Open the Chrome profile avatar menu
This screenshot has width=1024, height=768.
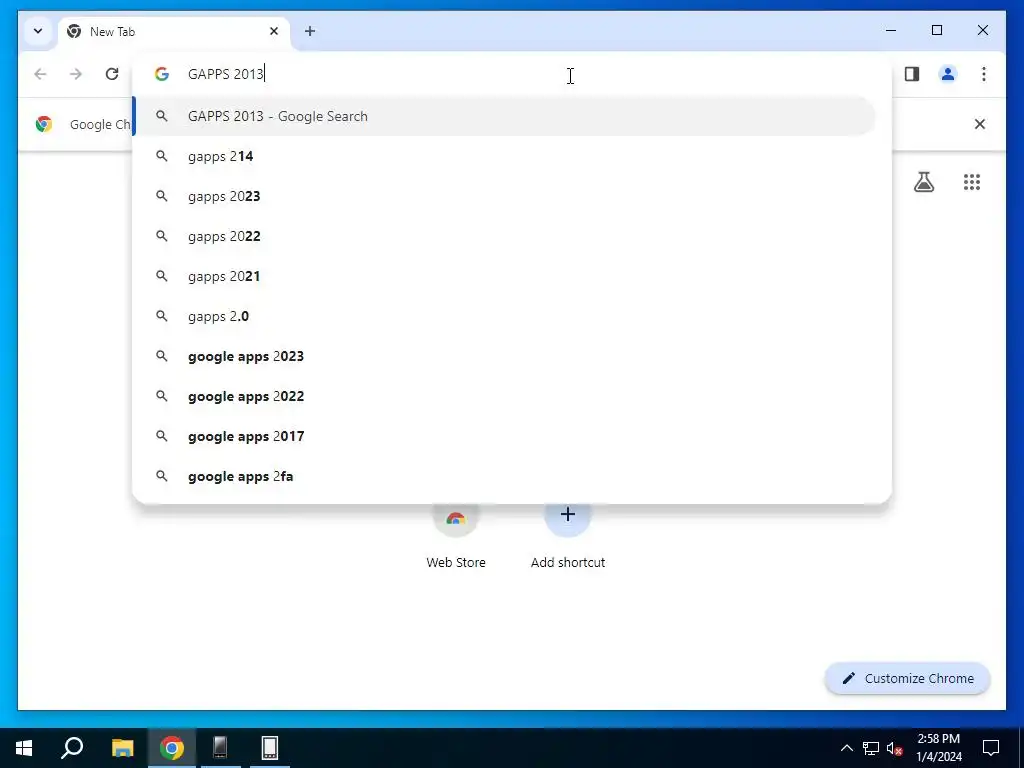(948, 74)
